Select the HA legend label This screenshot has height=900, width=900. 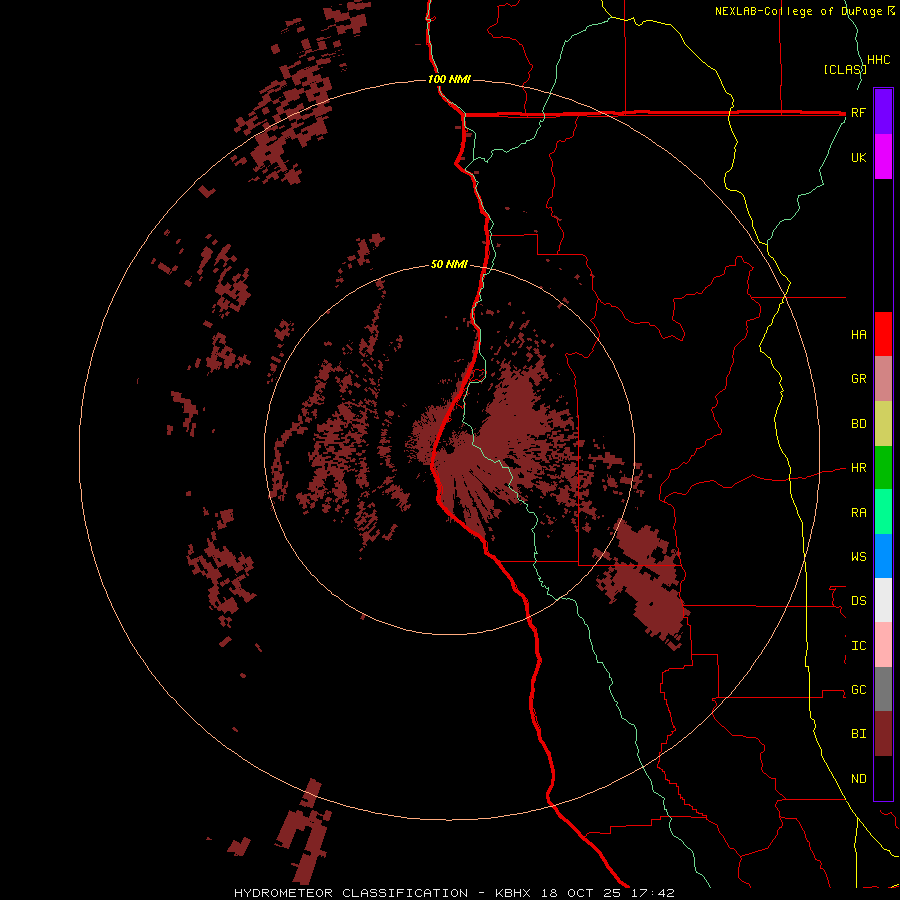coord(858,334)
